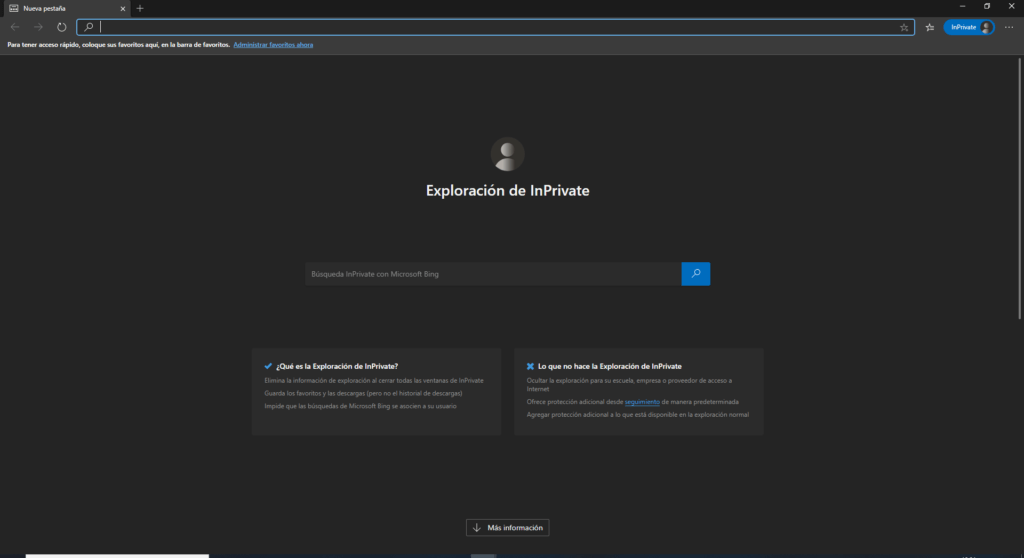Click the address bar search magnifier icon
Image resolution: width=1024 pixels, height=558 pixels.
tap(89, 27)
